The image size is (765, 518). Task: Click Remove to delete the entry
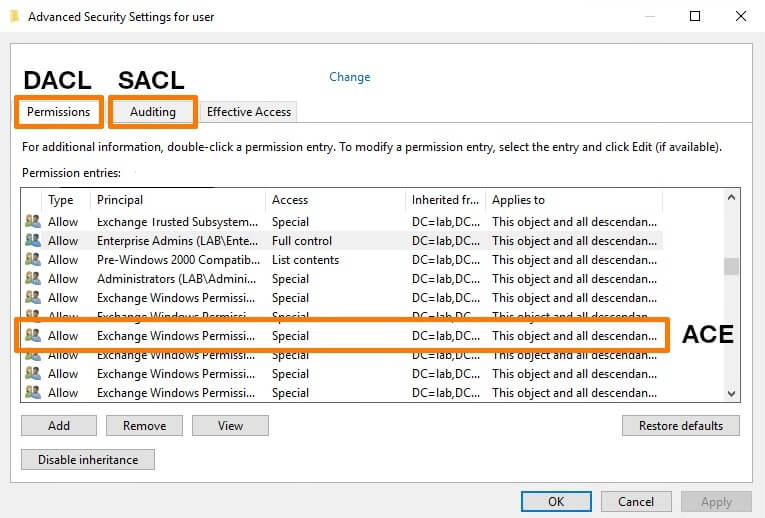[144, 426]
